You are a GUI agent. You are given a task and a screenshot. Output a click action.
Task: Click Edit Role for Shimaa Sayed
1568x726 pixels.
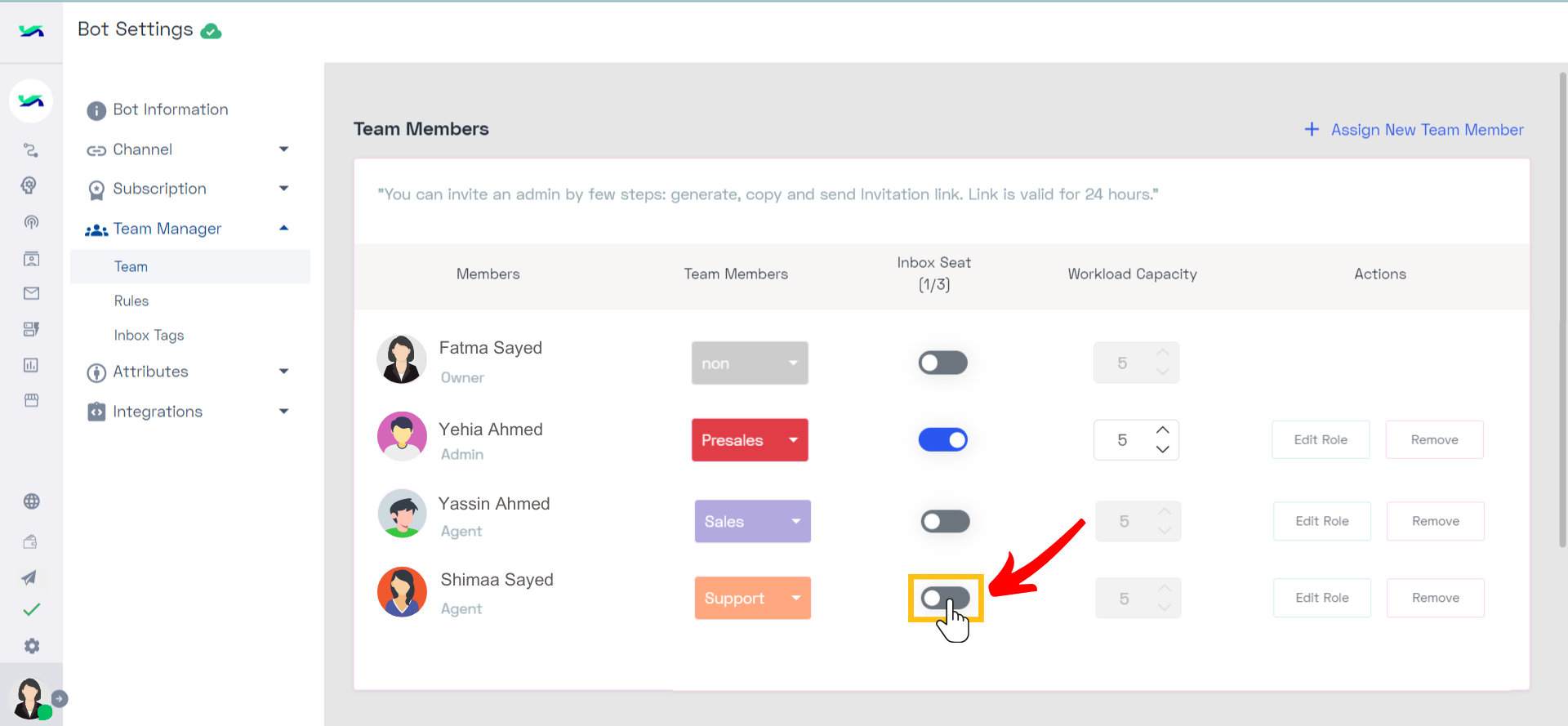[1322, 598]
